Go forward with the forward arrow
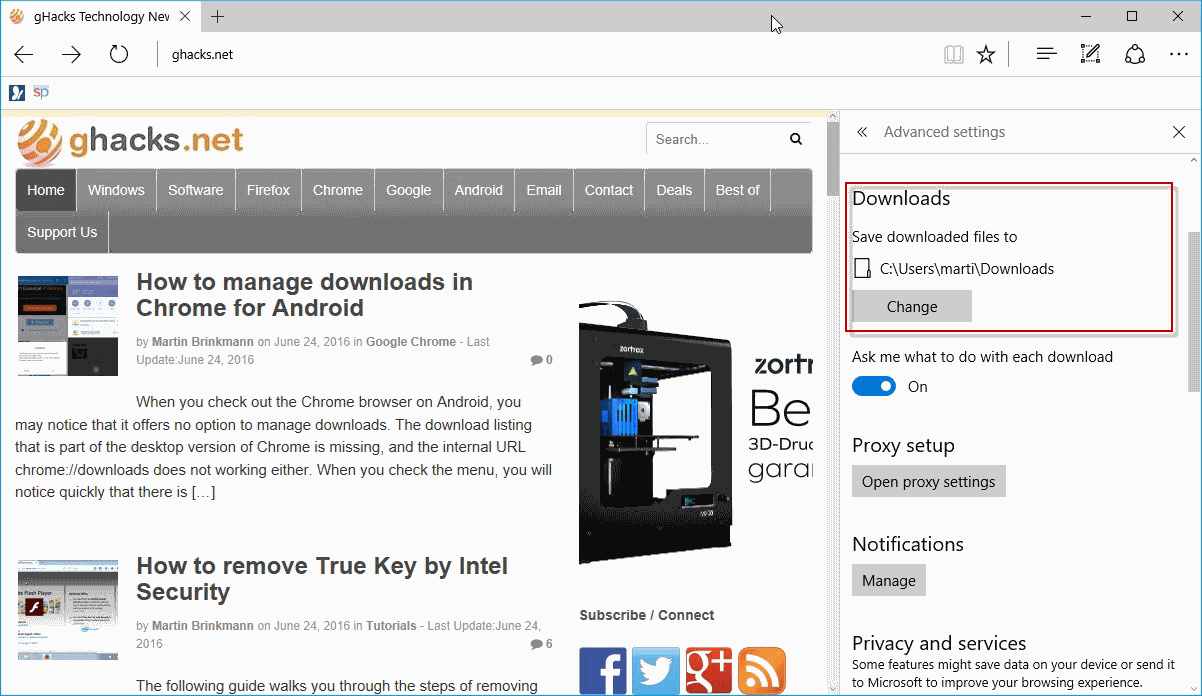Screen dimensions: 1202x696 click(71, 55)
